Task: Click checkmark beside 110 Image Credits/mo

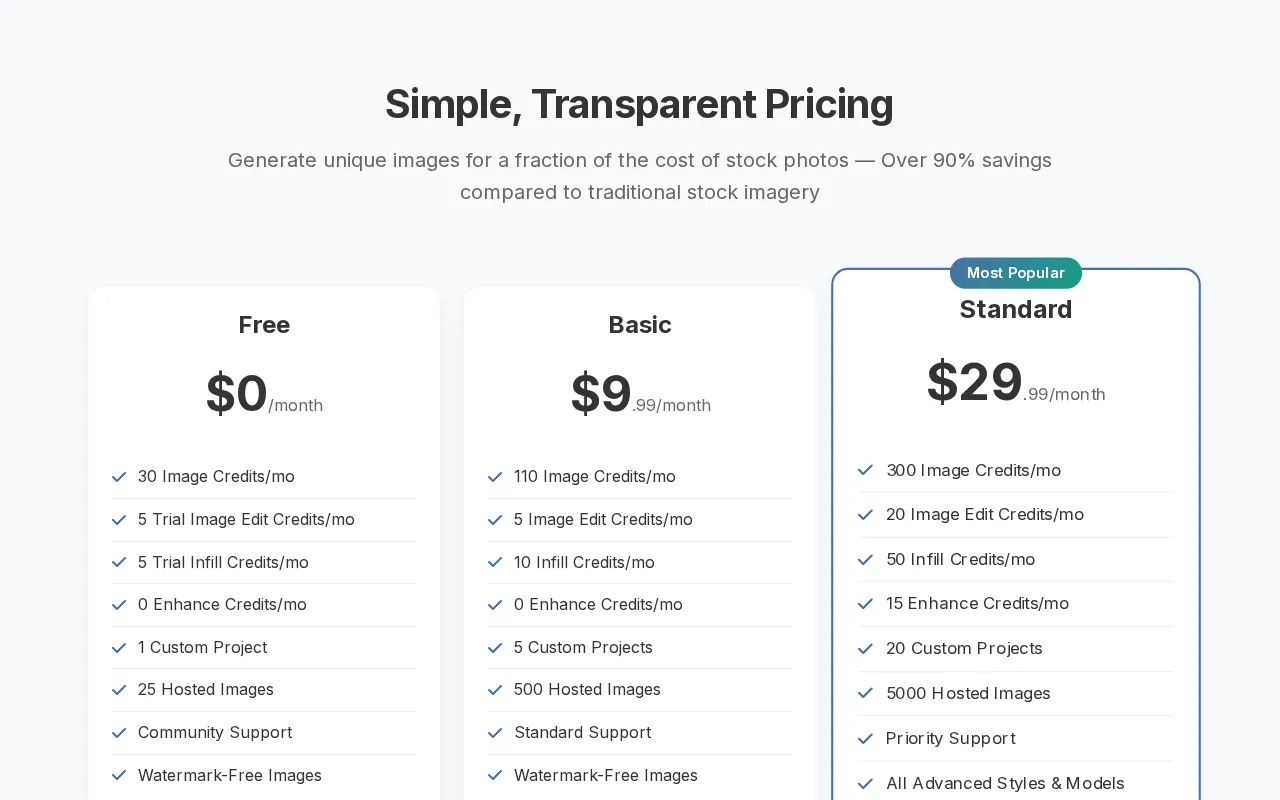Action: point(495,477)
